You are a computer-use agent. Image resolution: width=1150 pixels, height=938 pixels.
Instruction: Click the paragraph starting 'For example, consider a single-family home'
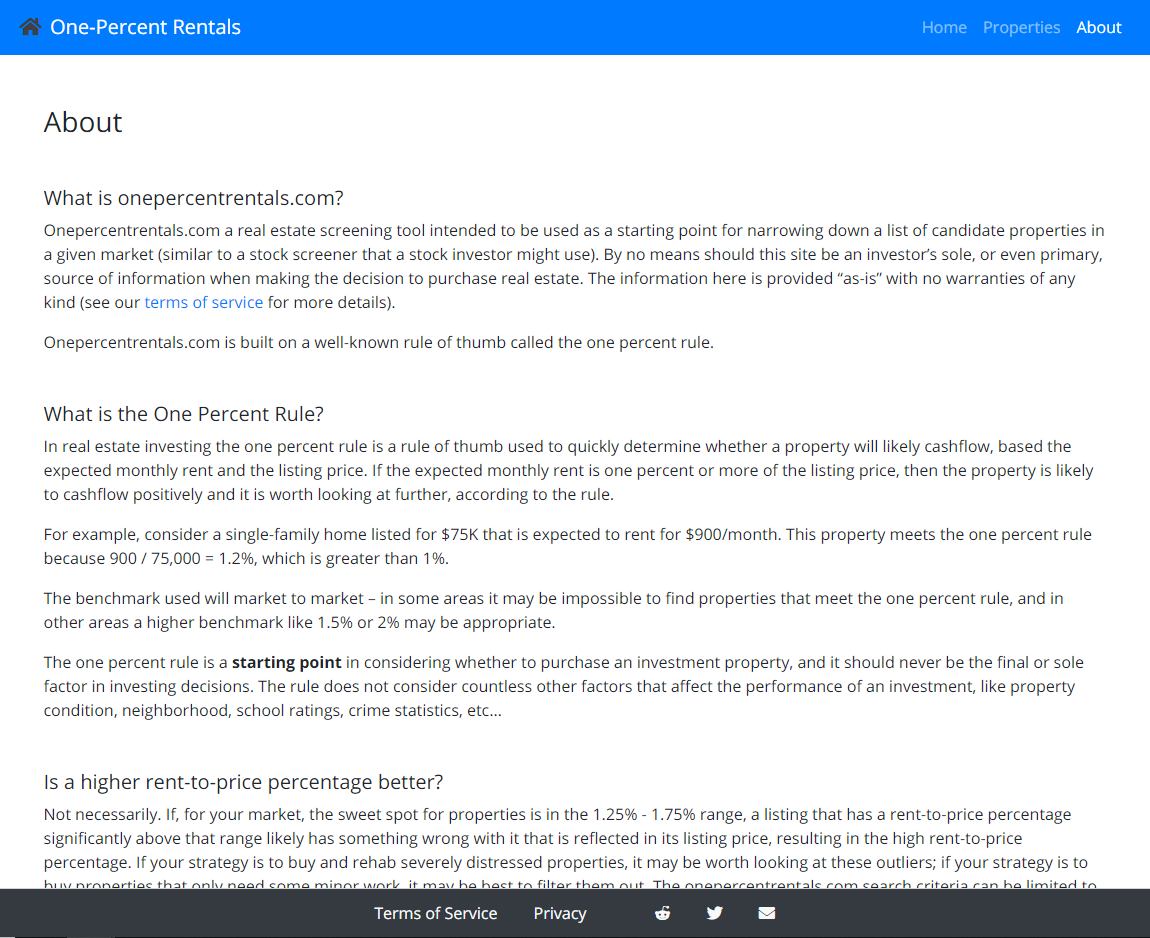tap(568, 546)
